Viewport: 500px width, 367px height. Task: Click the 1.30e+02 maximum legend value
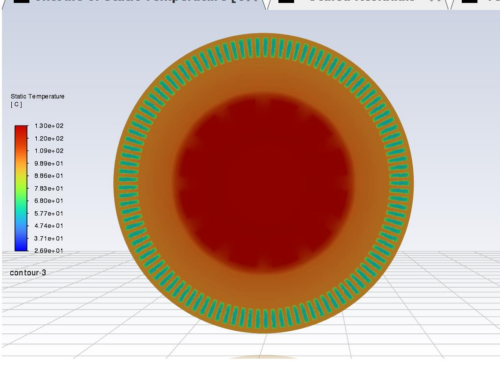coord(49,126)
